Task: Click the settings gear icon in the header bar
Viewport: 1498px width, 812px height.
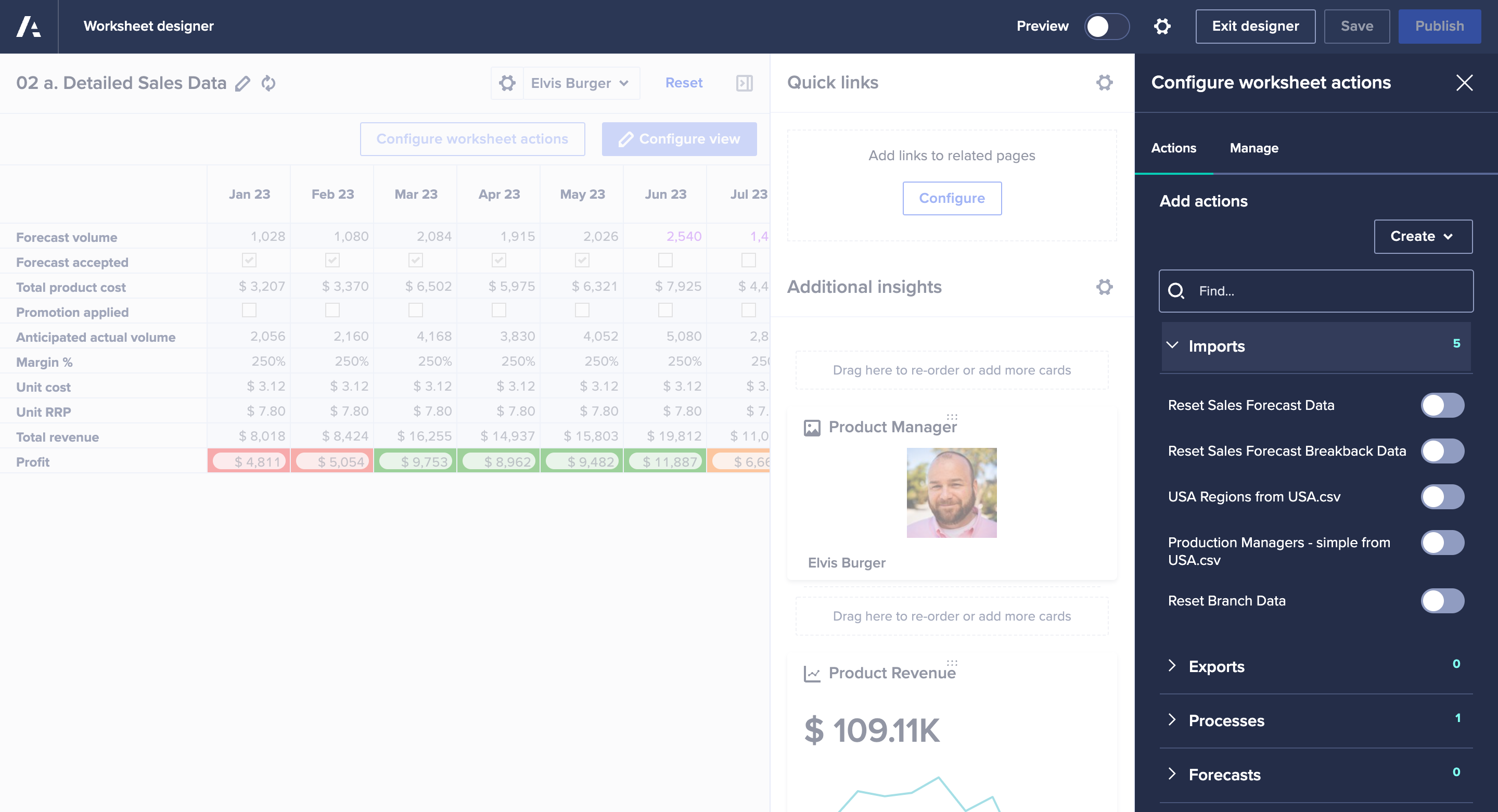Action: click(x=1162, y=26)
